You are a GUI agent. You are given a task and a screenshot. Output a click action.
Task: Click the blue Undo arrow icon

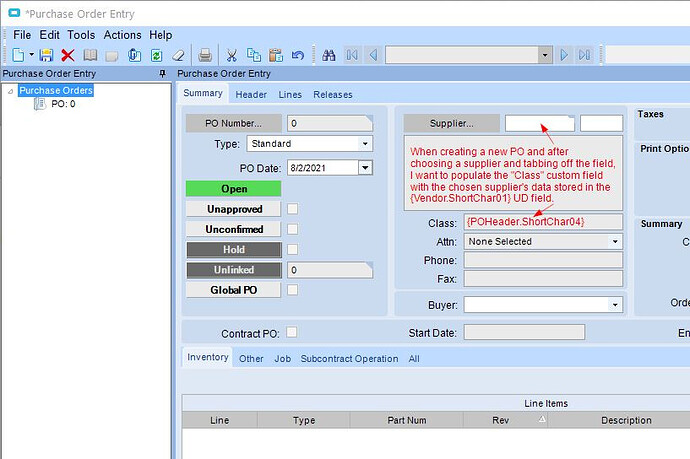[x=298, y=55]
